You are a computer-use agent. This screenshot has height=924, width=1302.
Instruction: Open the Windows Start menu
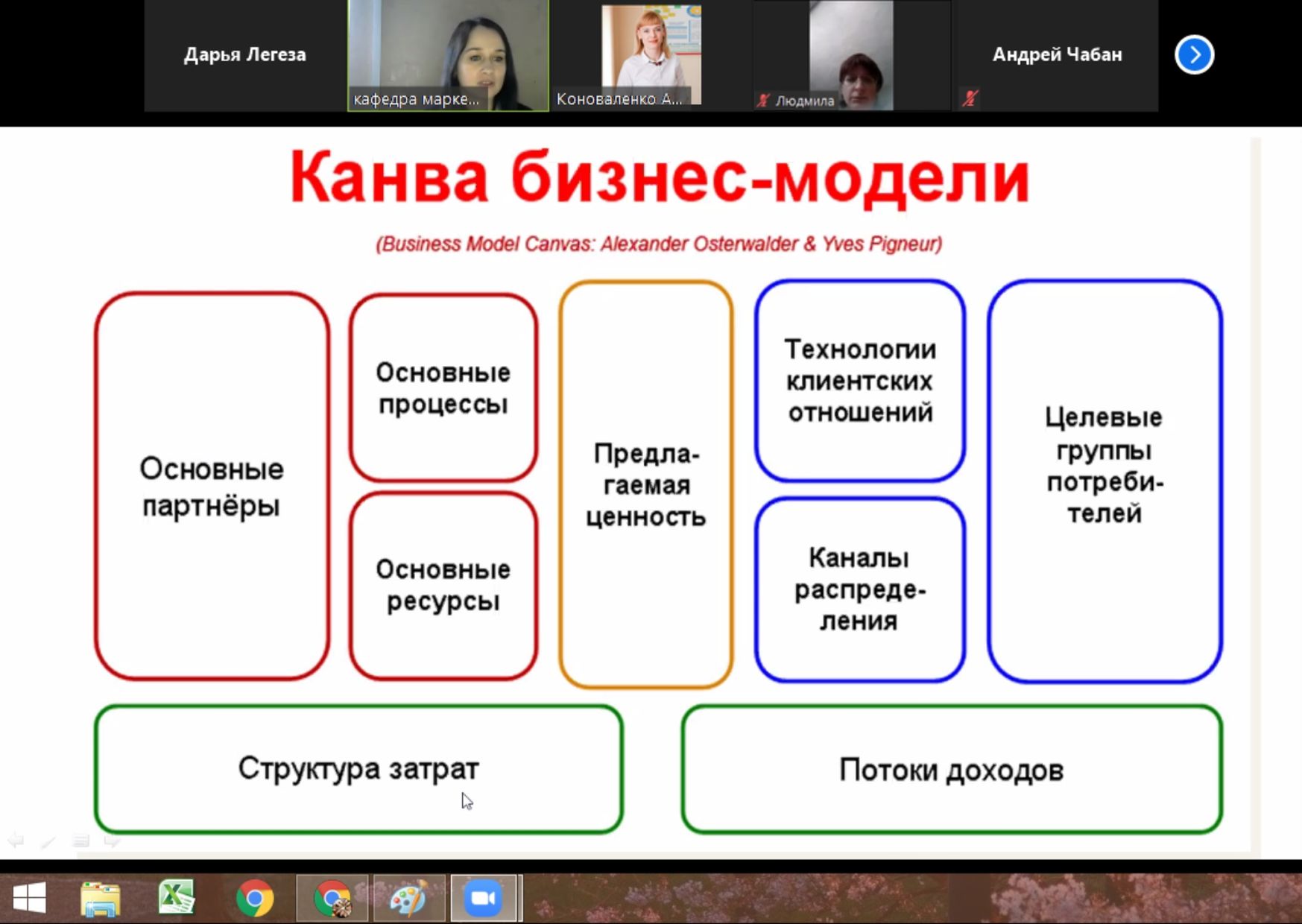29,897
